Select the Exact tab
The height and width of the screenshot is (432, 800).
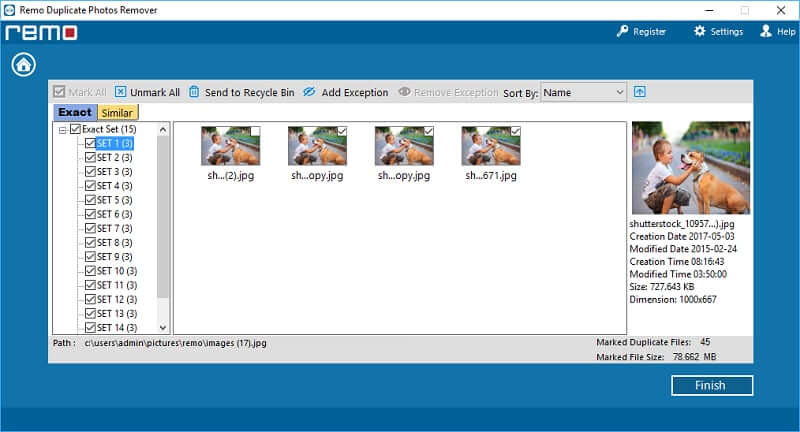click(x=75, y=113)
